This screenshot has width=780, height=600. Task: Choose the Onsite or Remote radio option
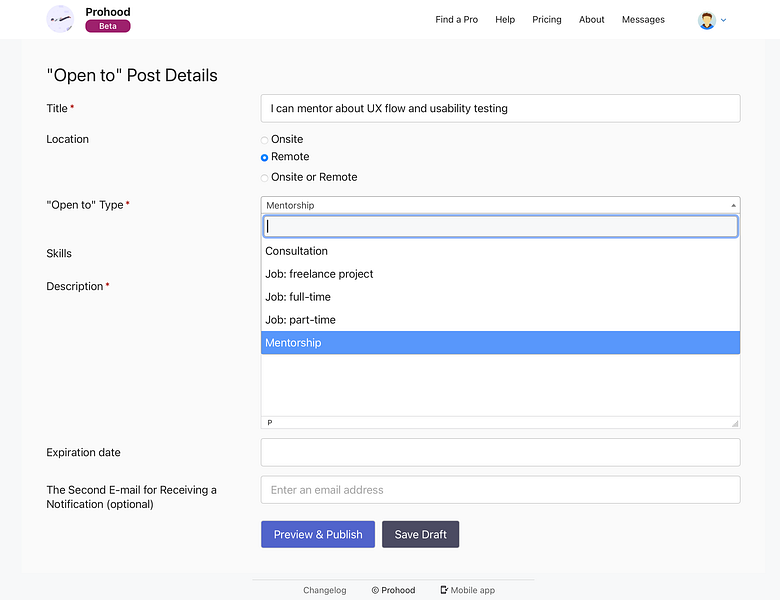coord(264,178)
